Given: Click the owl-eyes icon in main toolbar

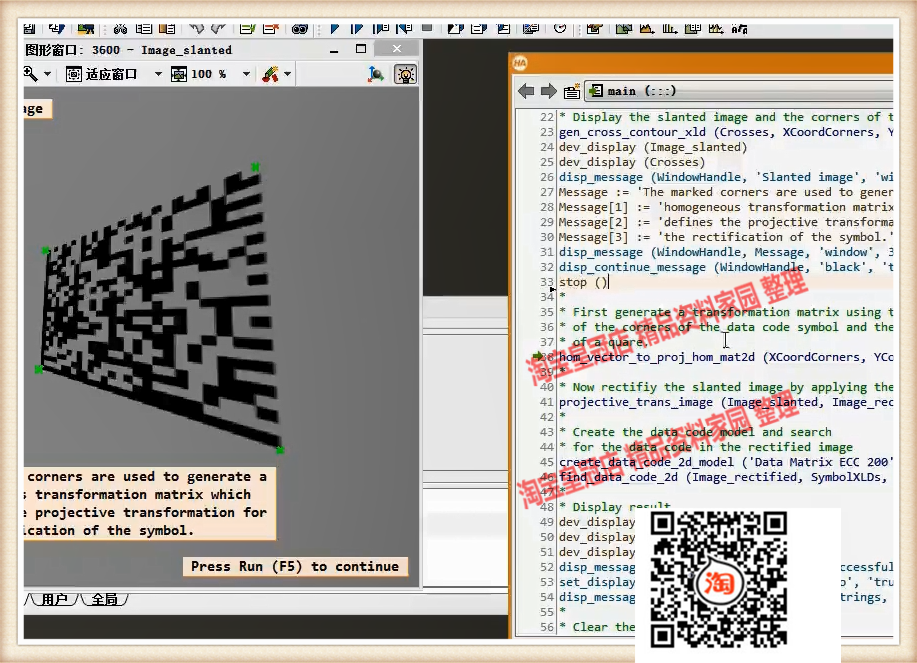Looking at the screenshot, I should [299, 29].
